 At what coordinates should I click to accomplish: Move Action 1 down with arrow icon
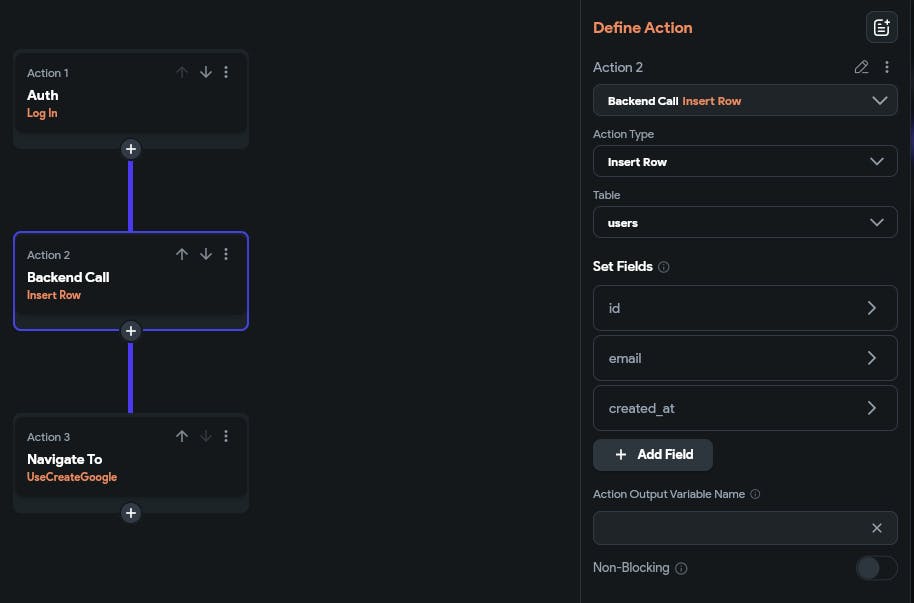click(206, 72)
